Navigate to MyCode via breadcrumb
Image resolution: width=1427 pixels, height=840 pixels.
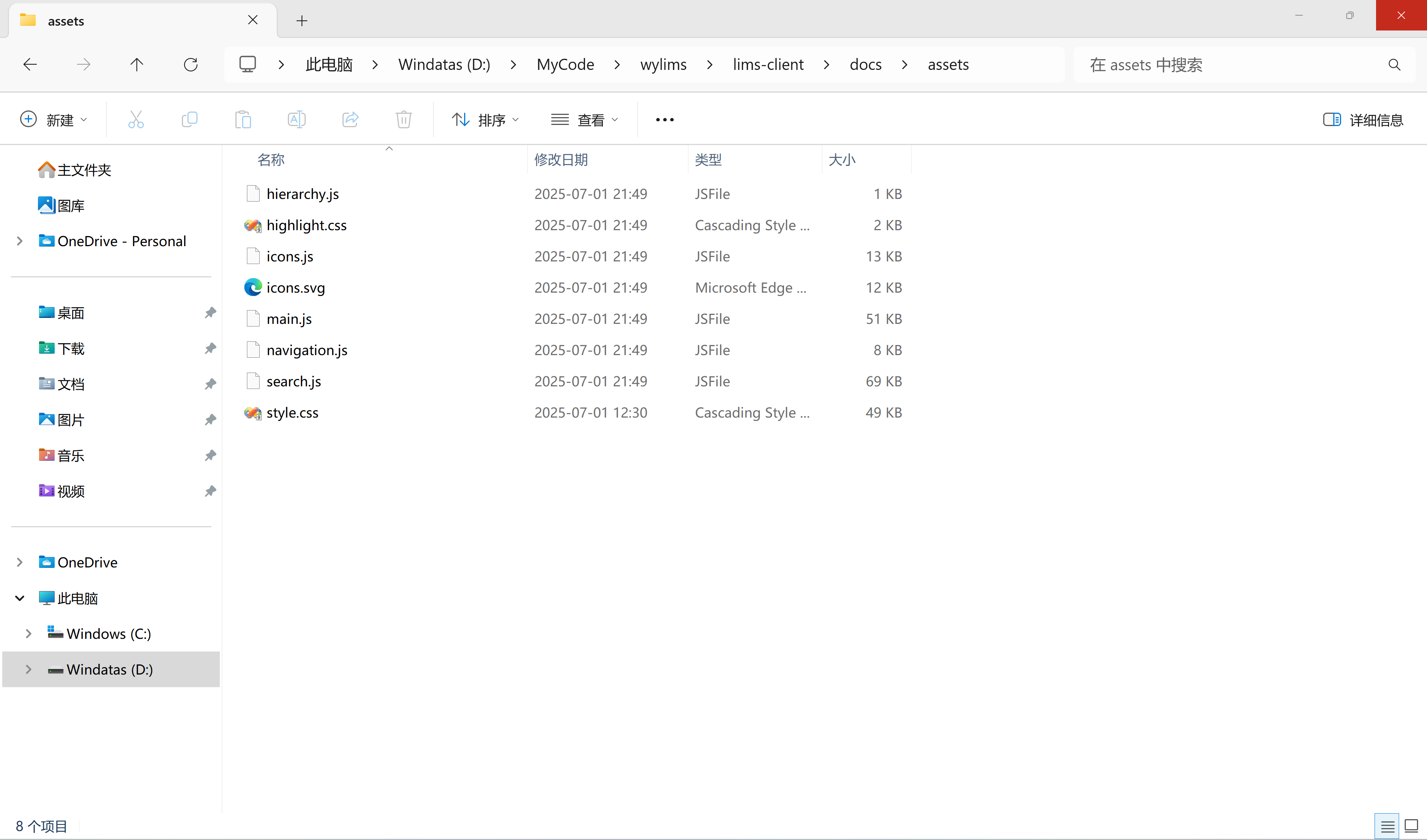(x=565, y=64)
